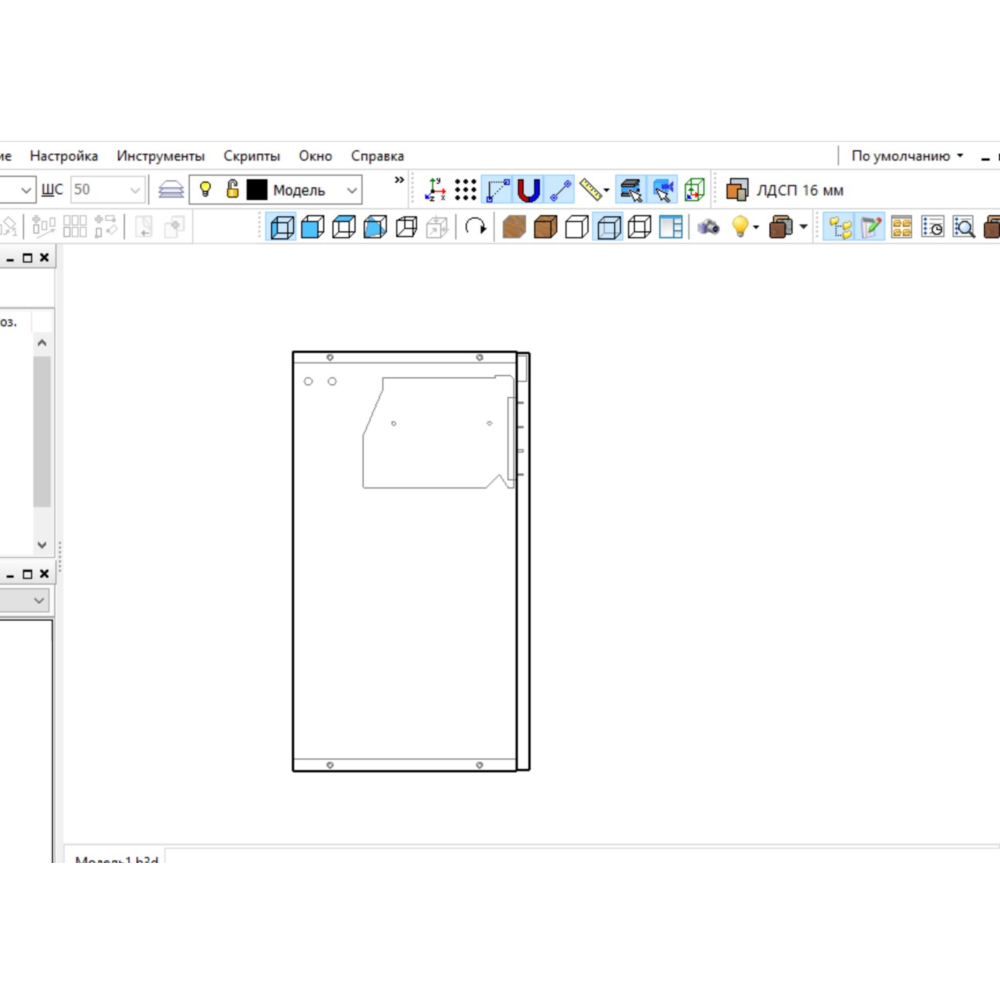Click the black layer color swatch
1000x1000 pixels.
pos(257,190)
